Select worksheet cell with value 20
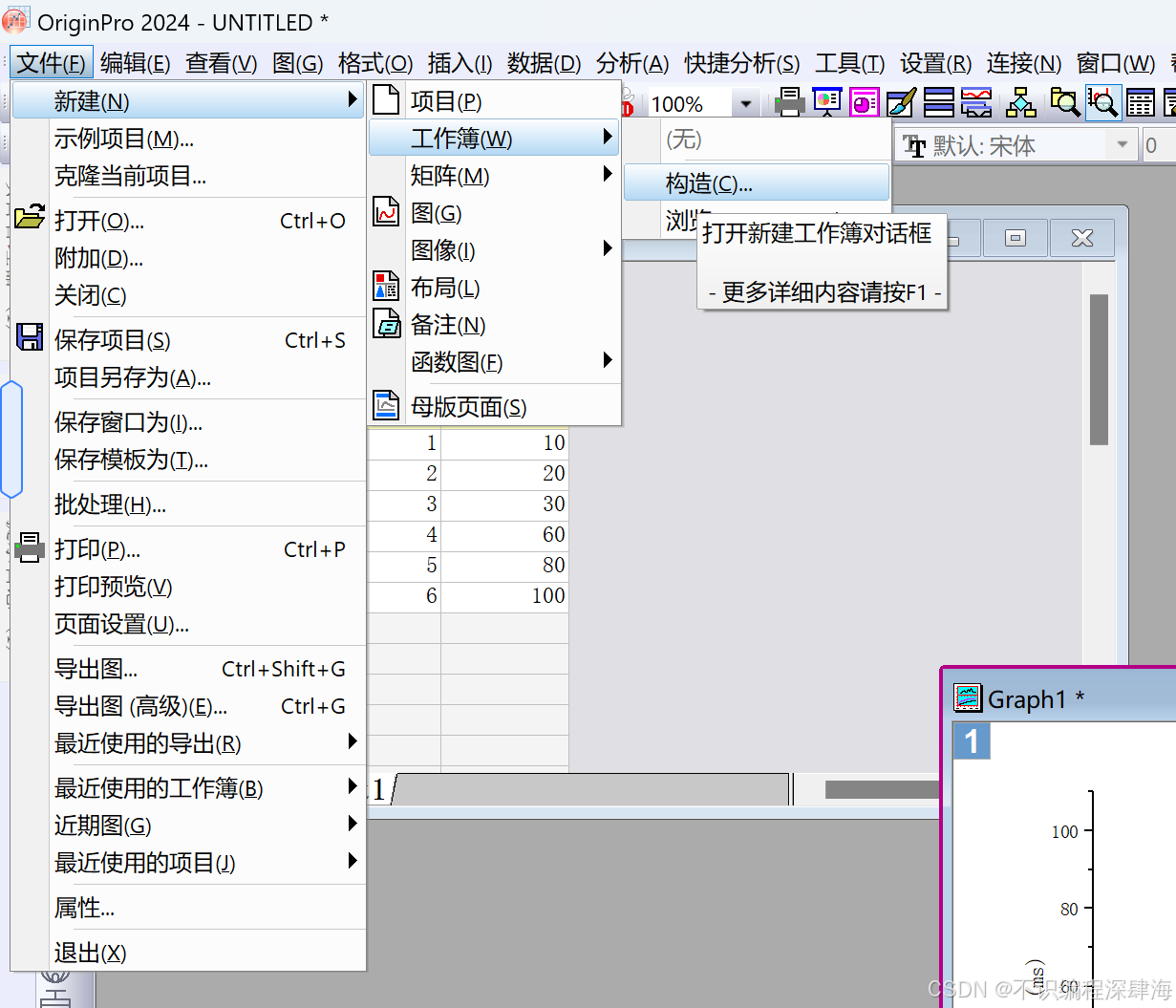The width and height of the screenshot is (1176, 1008). [504, 473]
